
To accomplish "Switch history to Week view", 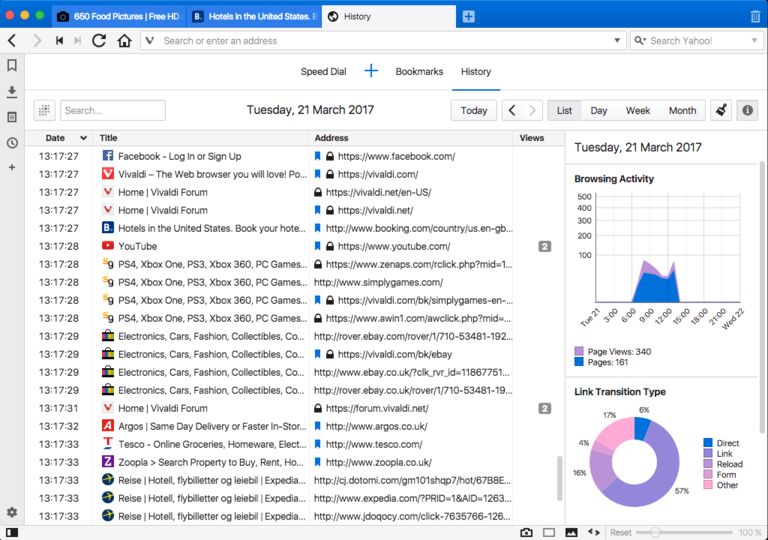I will [x=637, y=111].
